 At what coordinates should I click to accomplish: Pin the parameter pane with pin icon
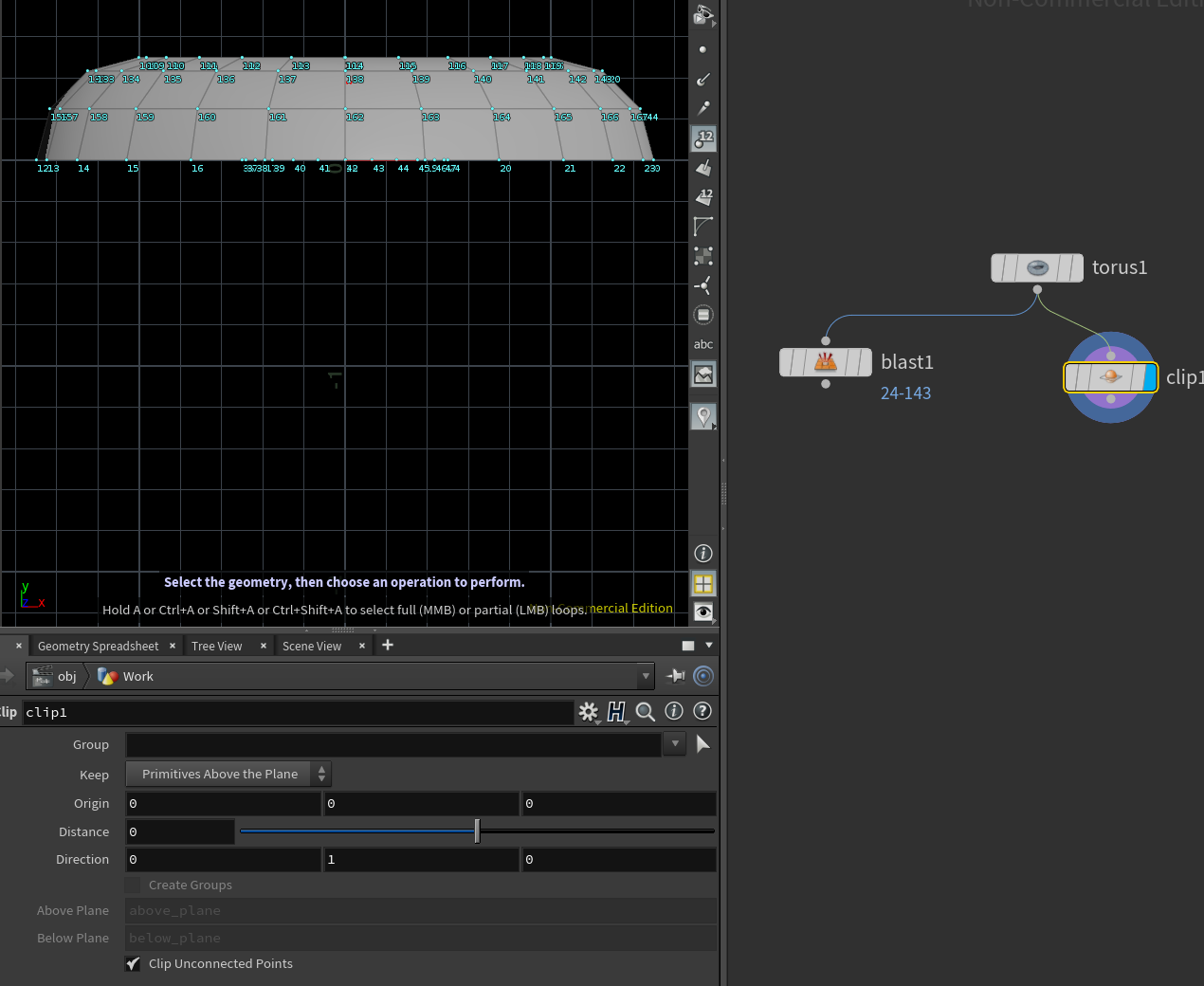(676, 676)
